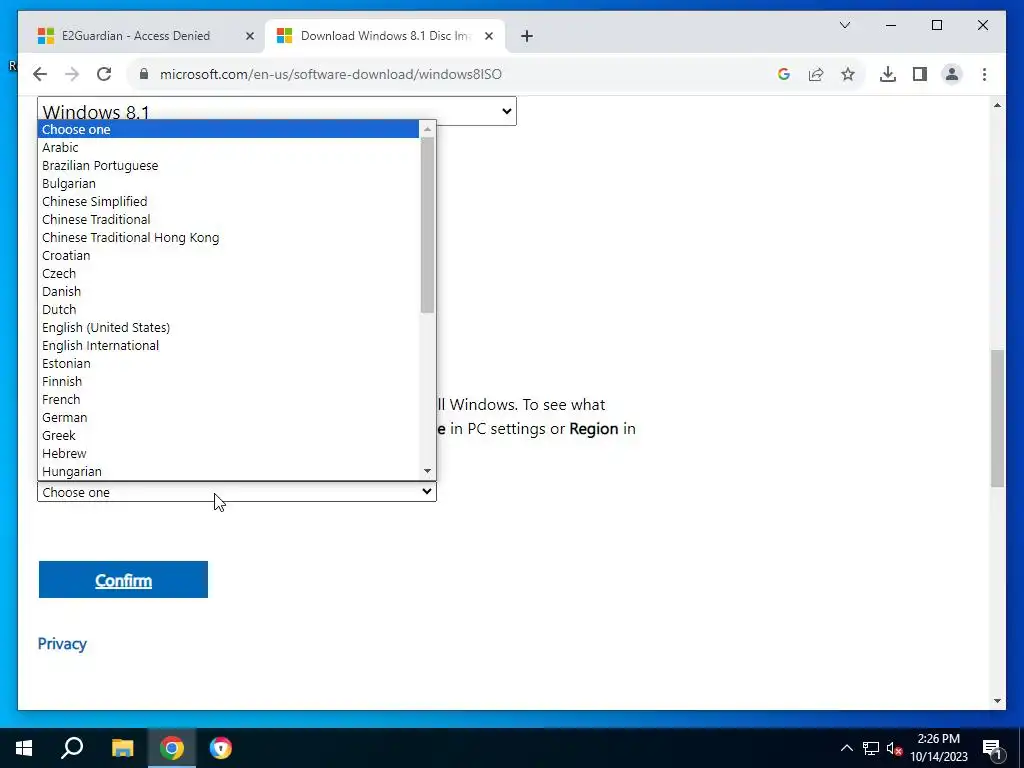Viewport: 1024px width, 768px height.
Task: Click page scrollbar down arrow
Action: pyautogui.click(x=997, y=701)
